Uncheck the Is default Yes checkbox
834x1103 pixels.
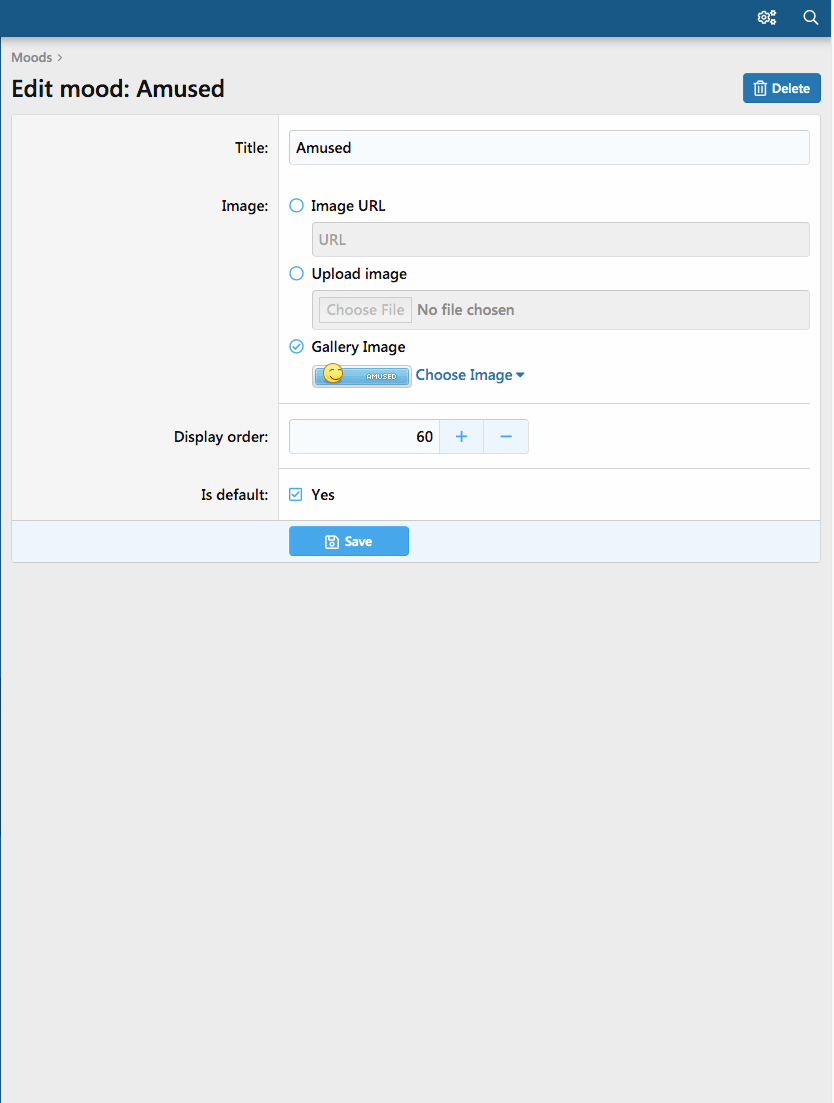click(x=296, y=495)
